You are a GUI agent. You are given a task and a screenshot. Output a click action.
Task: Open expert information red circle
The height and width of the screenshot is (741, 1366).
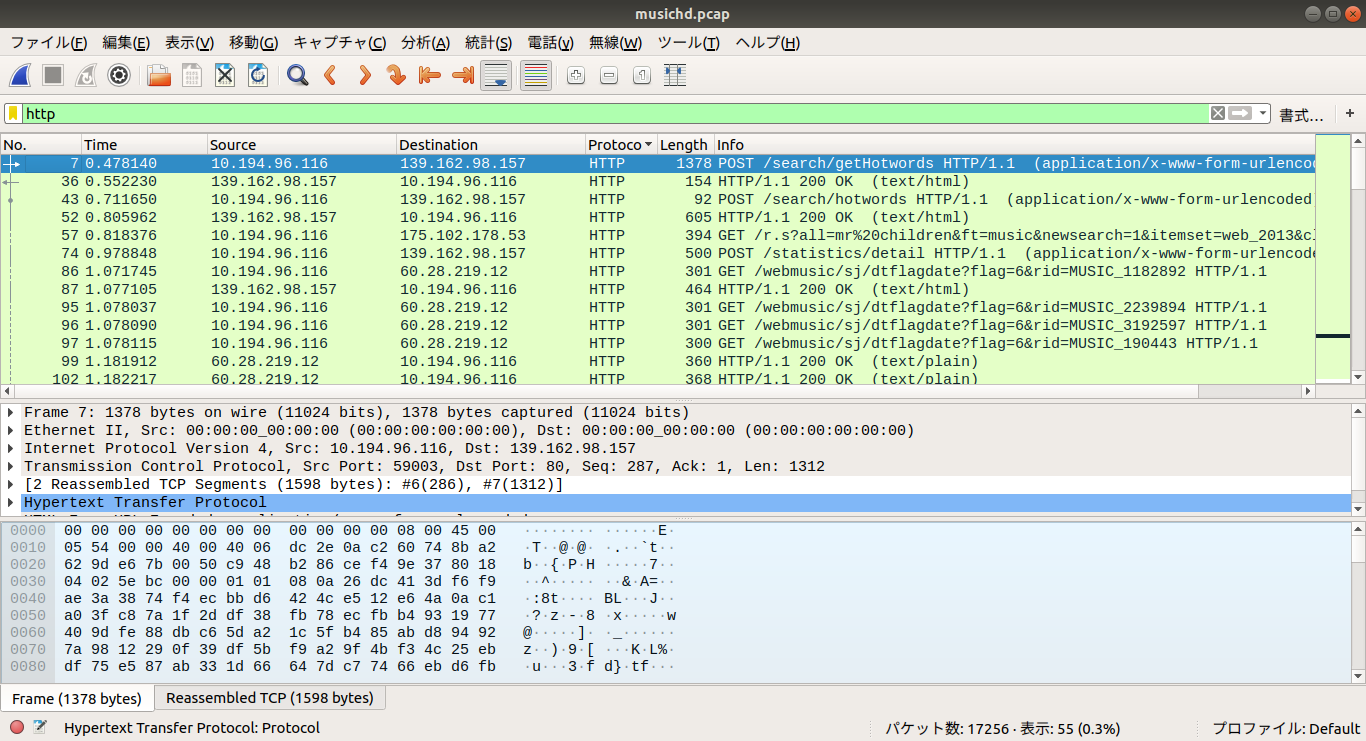point(17,727)
